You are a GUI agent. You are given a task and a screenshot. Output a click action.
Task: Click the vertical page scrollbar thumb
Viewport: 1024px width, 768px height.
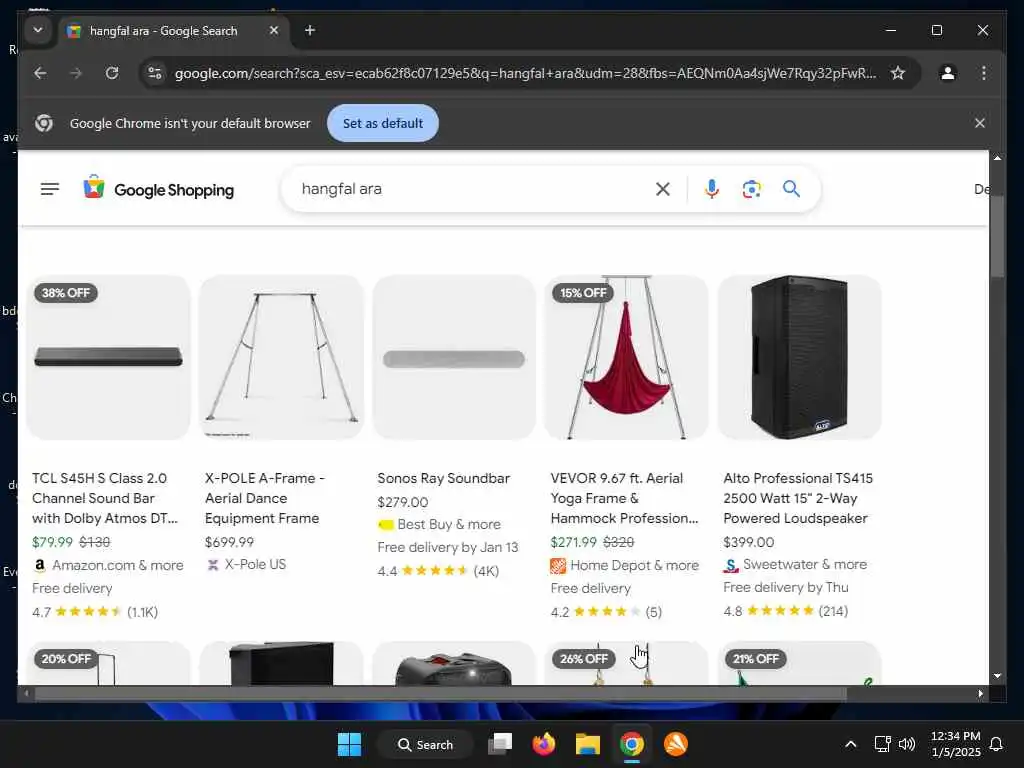(x=997, y=236)
